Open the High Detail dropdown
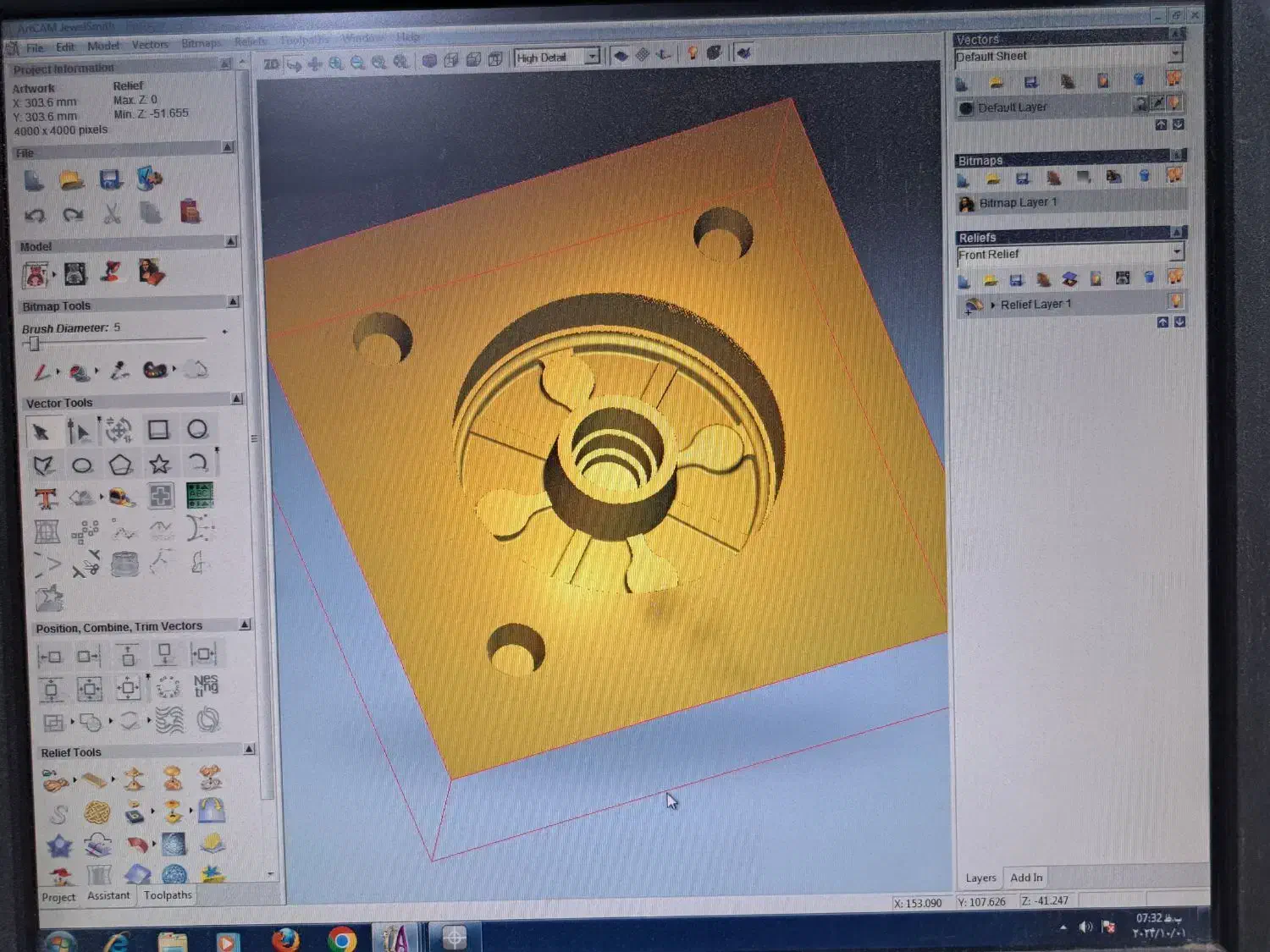 click(x=593, y=57)
